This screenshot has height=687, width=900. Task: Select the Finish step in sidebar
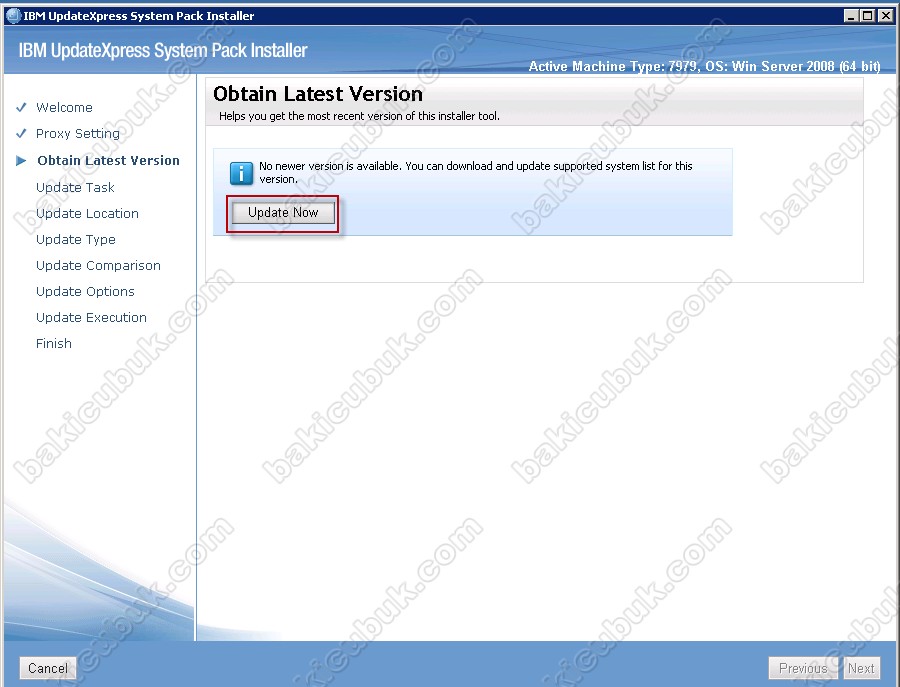pos(53,343)
